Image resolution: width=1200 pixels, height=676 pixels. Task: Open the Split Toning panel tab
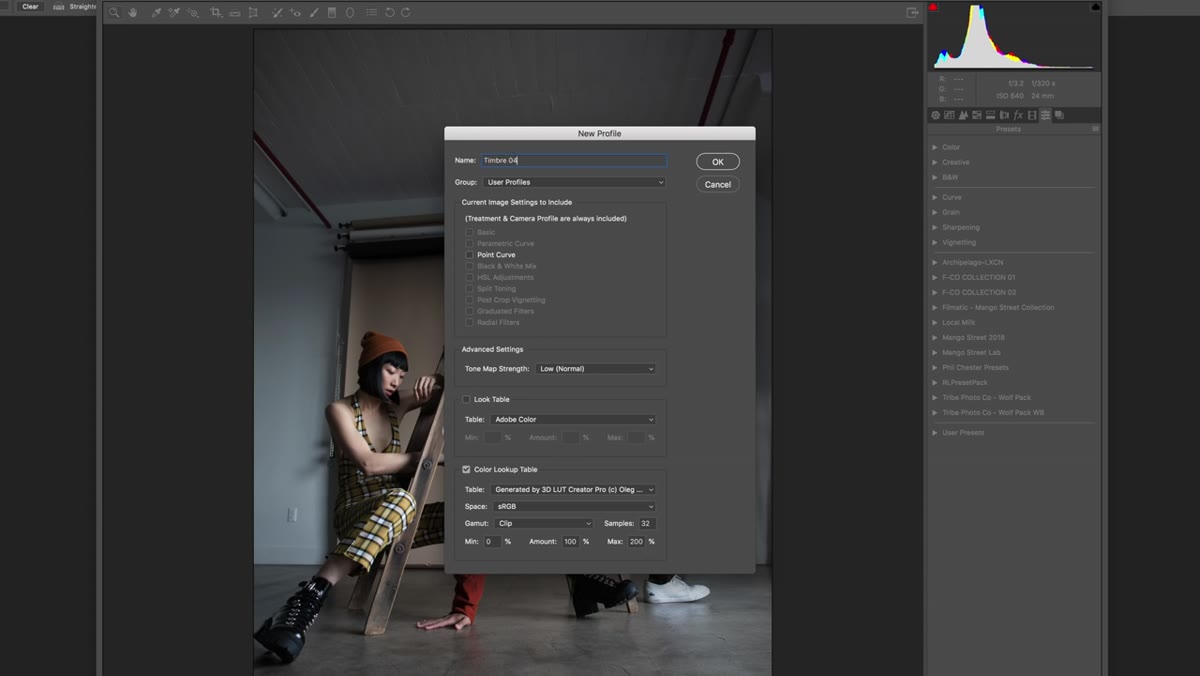990,115
